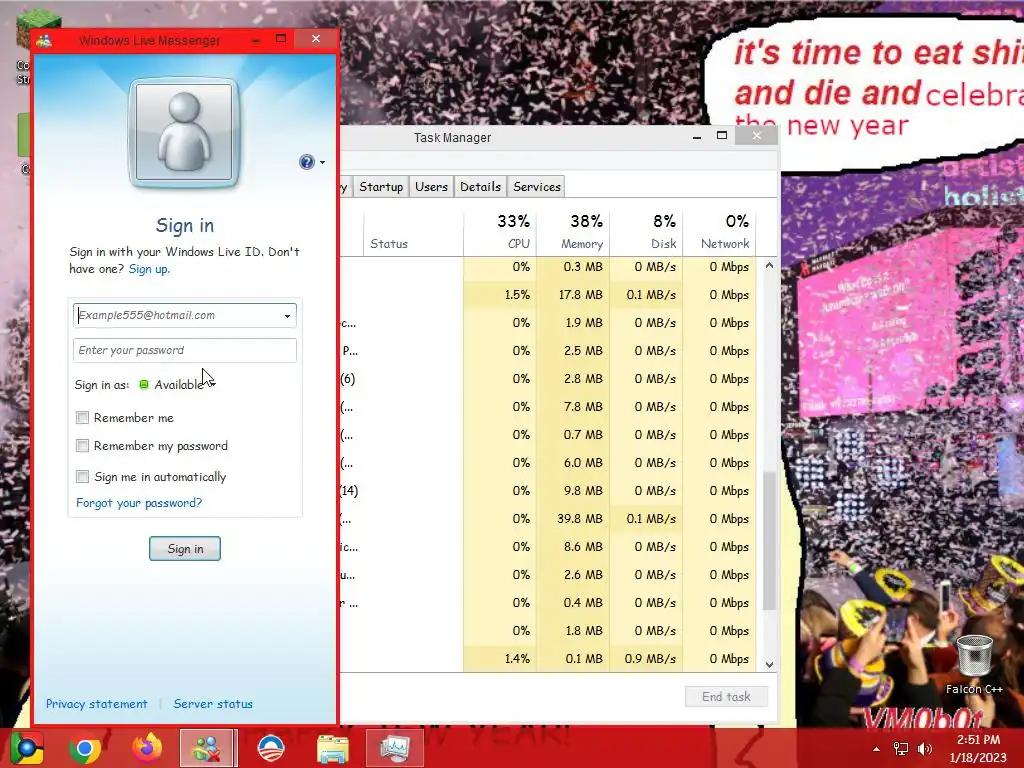Click the Obama logo taskbar icon
Viewport: 1024px width, 768px height.
(x=270, y=748)
